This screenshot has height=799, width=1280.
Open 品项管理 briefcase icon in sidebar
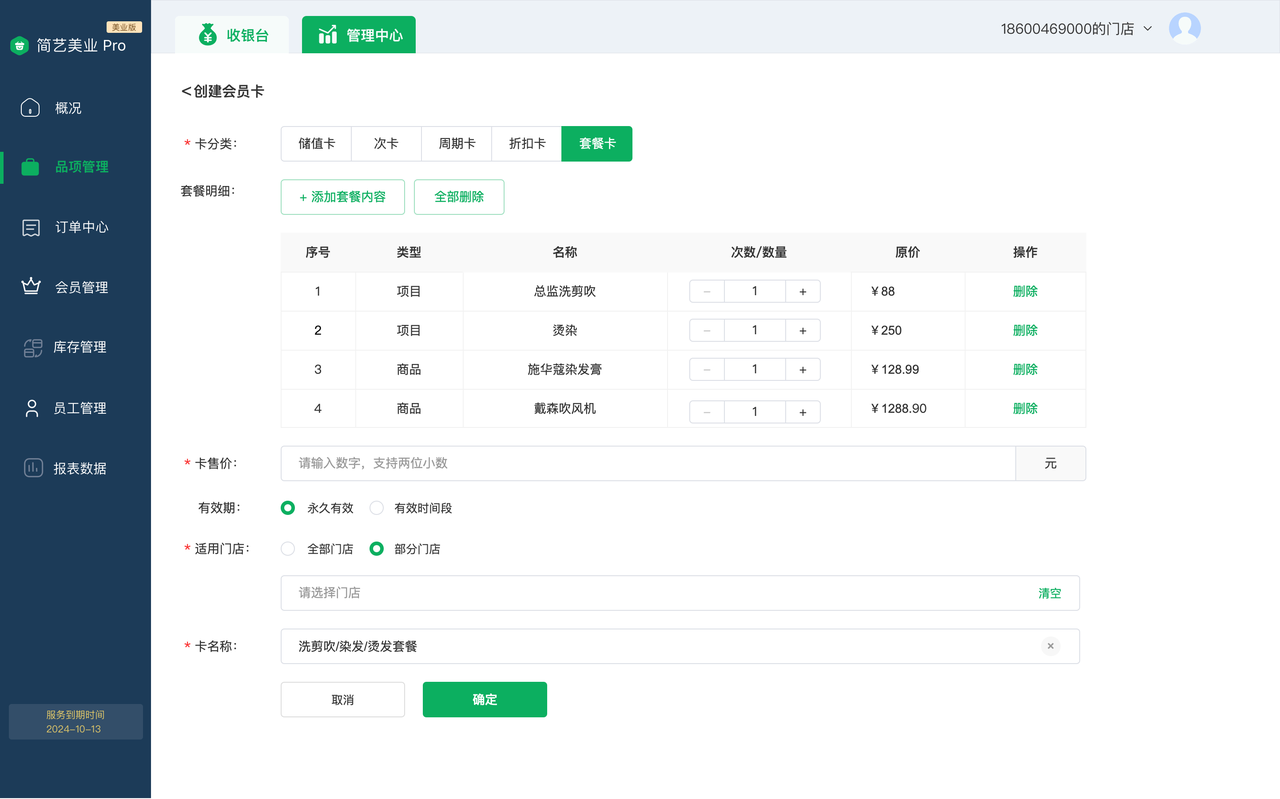pyautogui.click(x=30, y=167)
